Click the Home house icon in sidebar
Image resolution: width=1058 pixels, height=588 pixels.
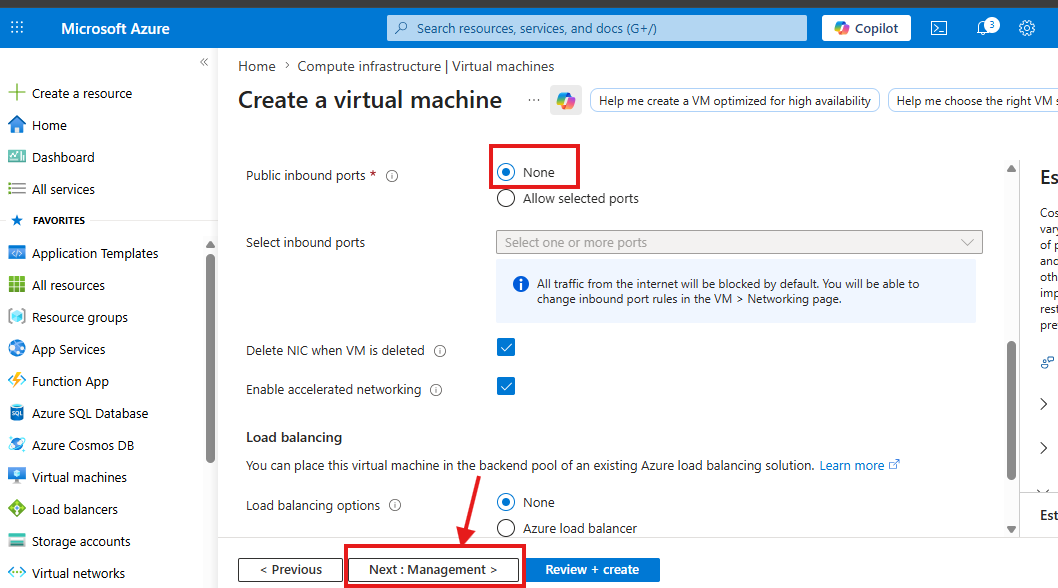17,124
